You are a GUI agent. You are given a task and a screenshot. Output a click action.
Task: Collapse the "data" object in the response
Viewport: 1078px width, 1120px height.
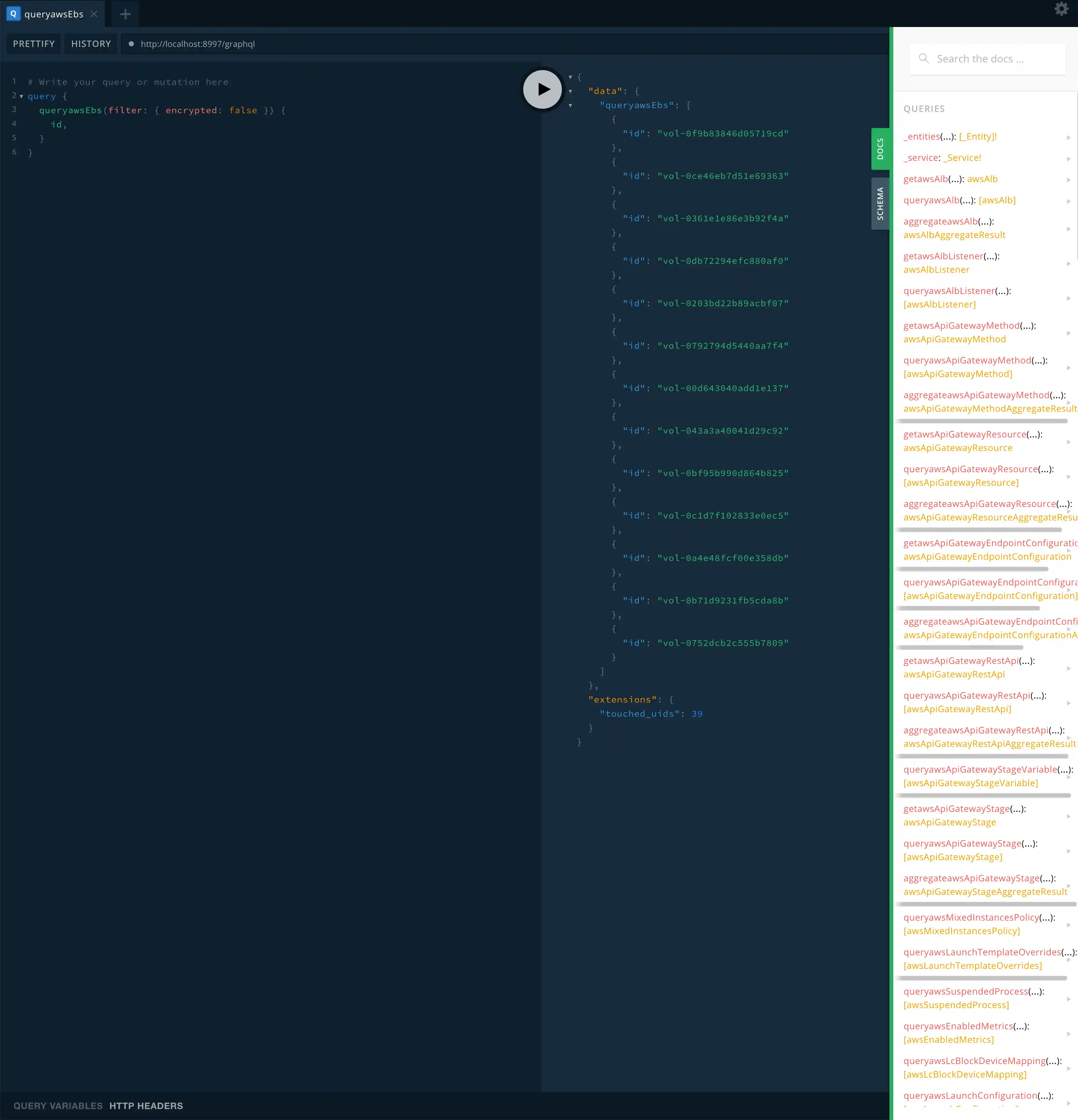[x=570, y=91]
